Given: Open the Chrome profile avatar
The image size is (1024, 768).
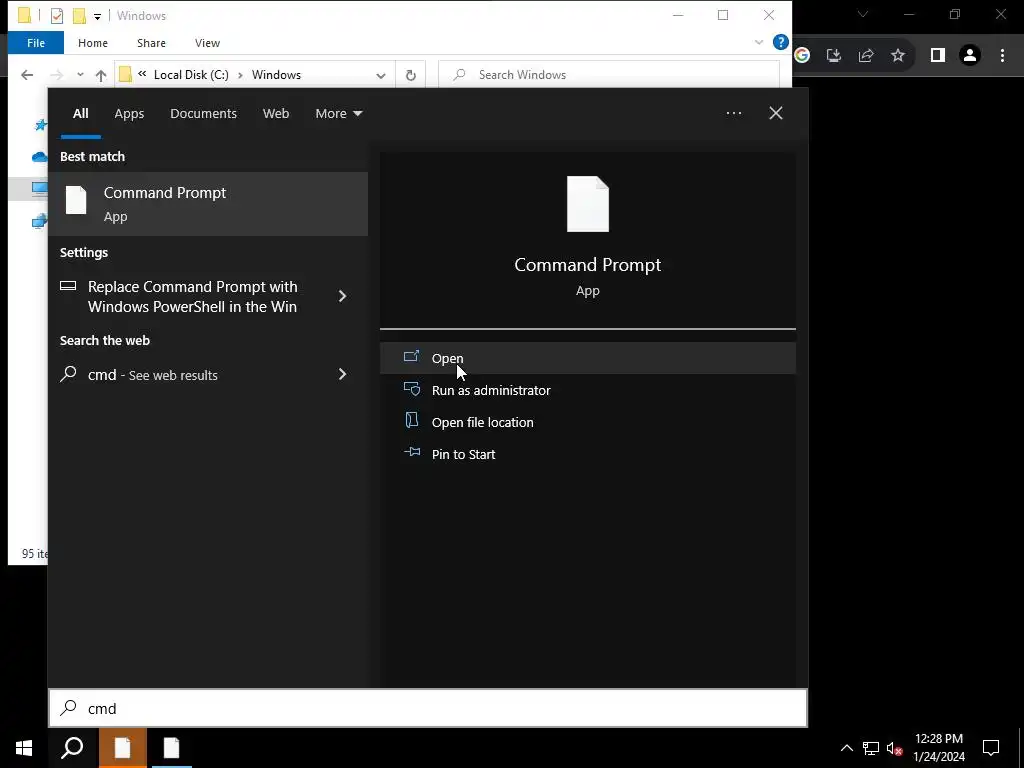Looking at the screenshot, I should [x=970, y=56].
